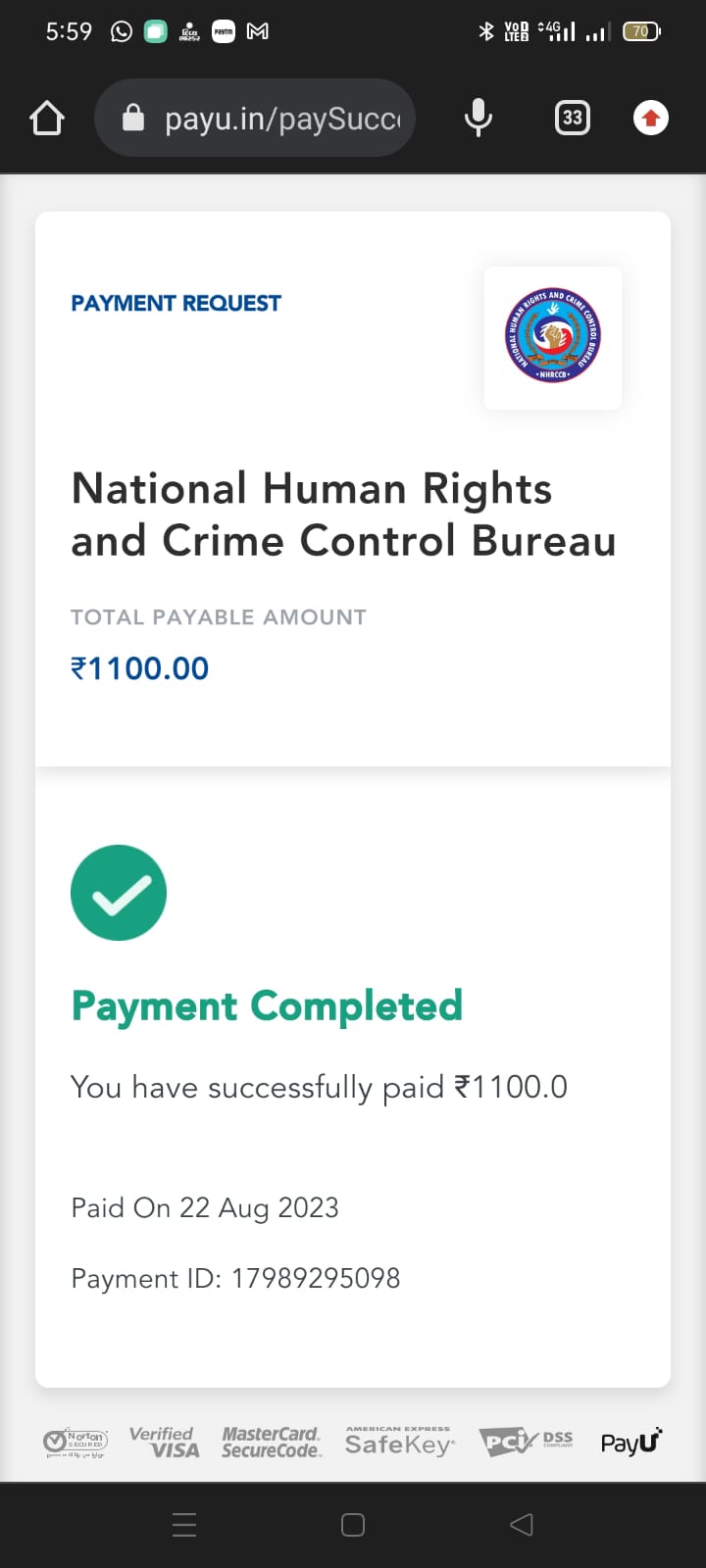Tap the padlock site security icon
The height and width of the screenshot is (1568, 706).
click(x=132, y=119)
